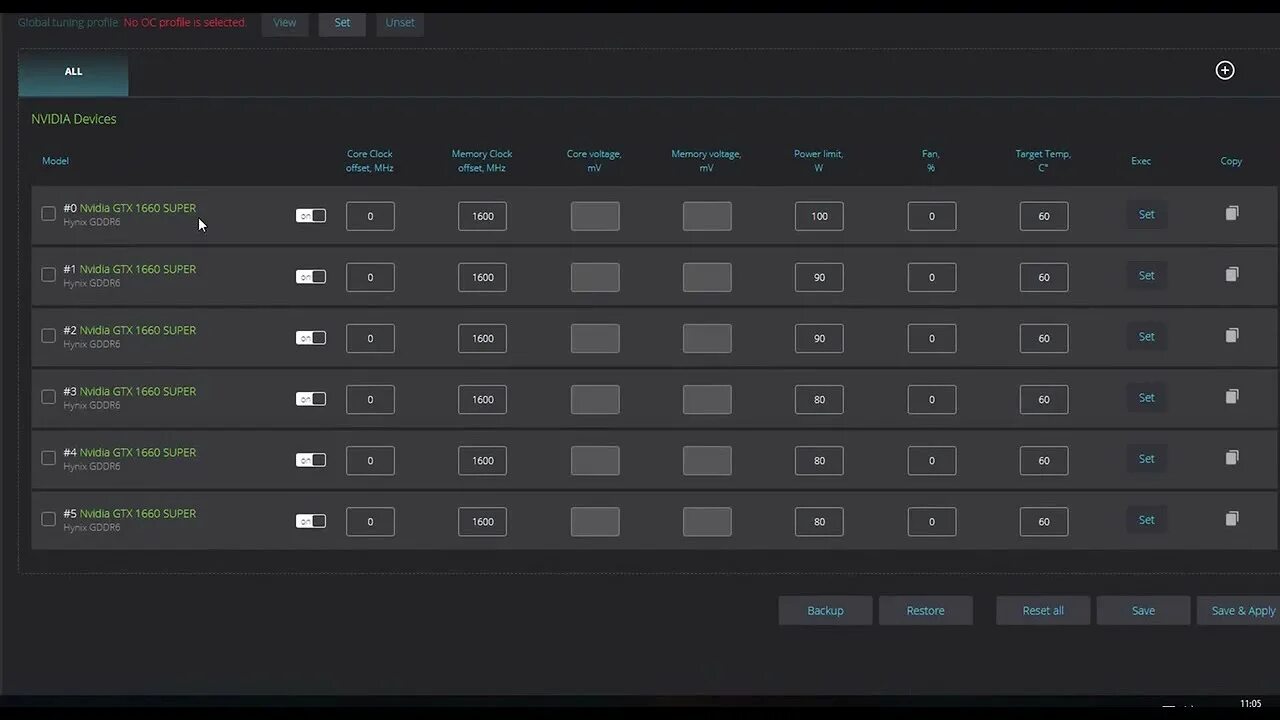1280x720 pixels.
Task: Focus Fan percent field for GPU #0
Action: [931, 216]
